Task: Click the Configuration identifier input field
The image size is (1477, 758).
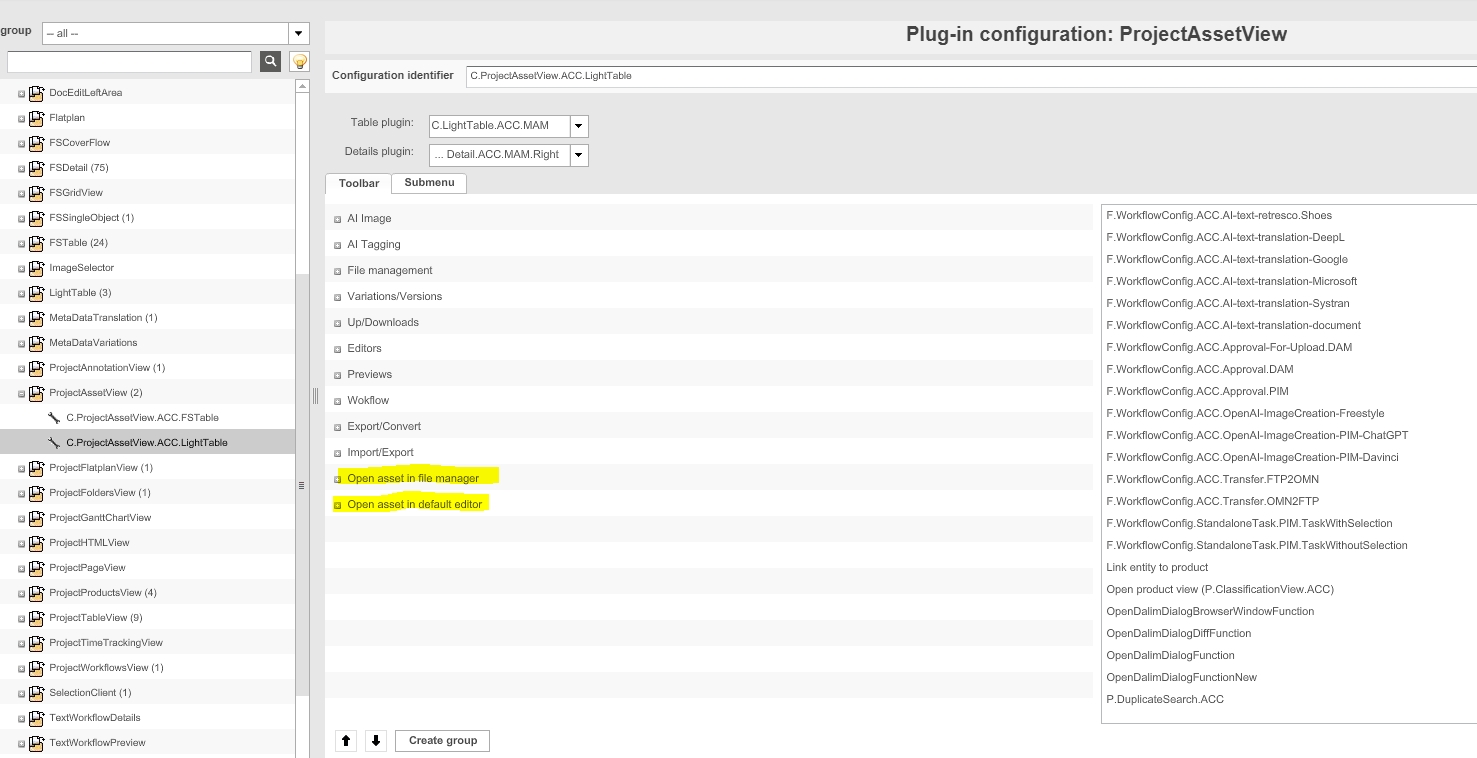Action: point(970,76)
